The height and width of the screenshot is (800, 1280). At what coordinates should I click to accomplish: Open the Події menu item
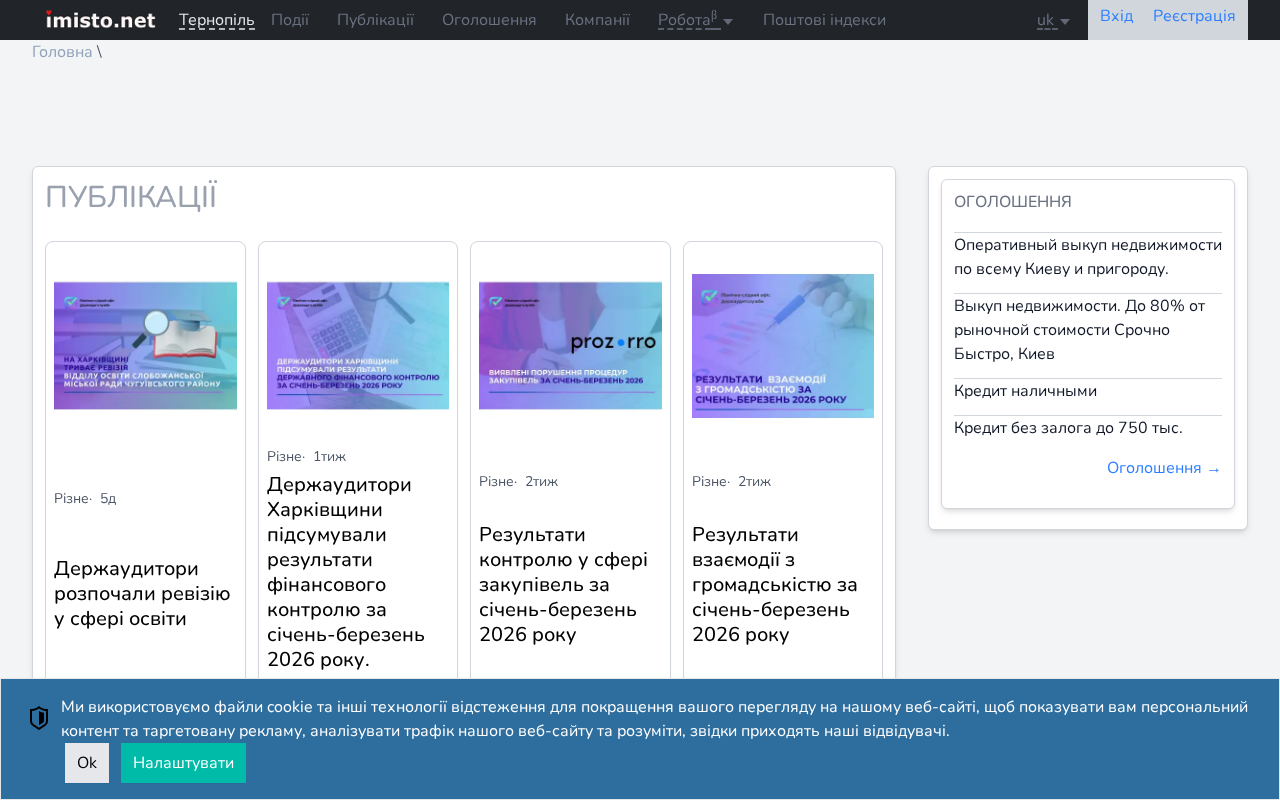[290, 20]
